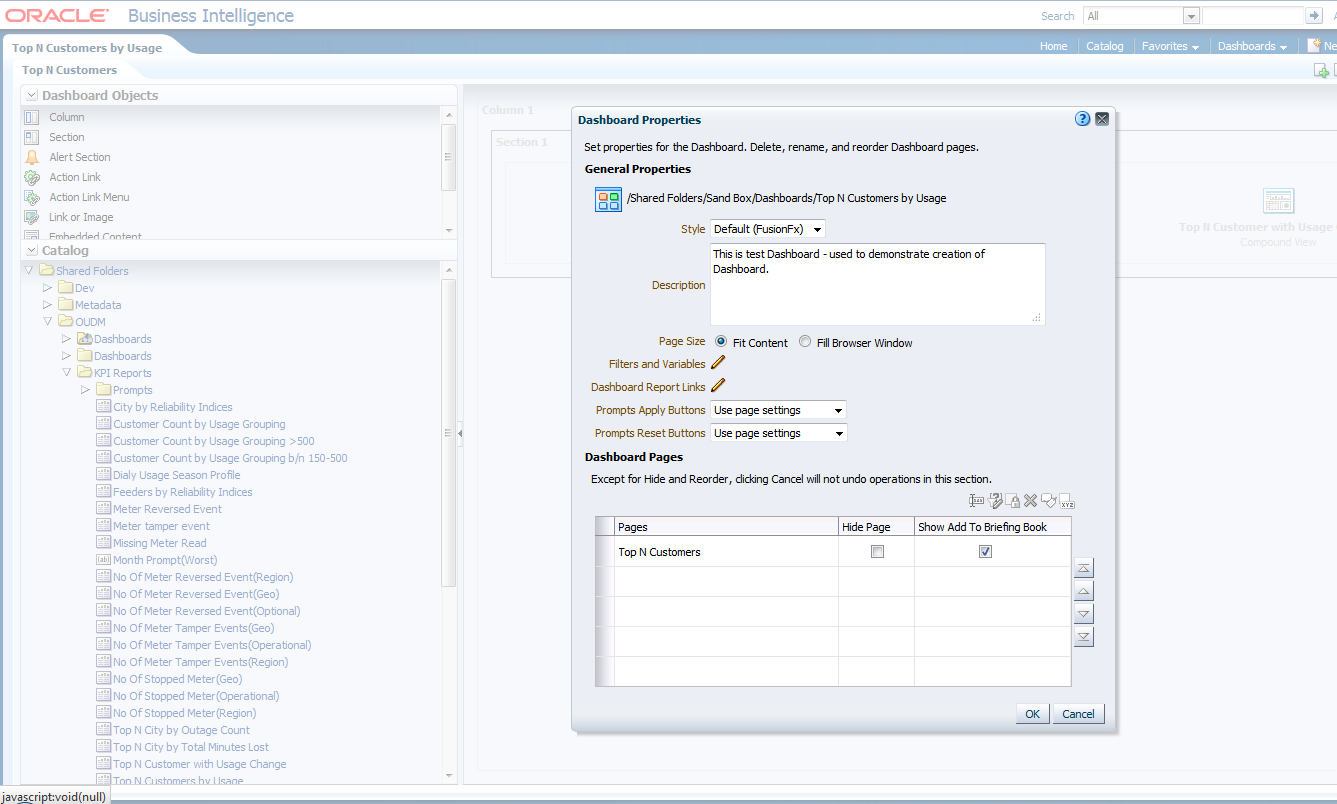
Task: Move selected page to bottom of list
Action: pyautogui.click(x=1083, y=637)
